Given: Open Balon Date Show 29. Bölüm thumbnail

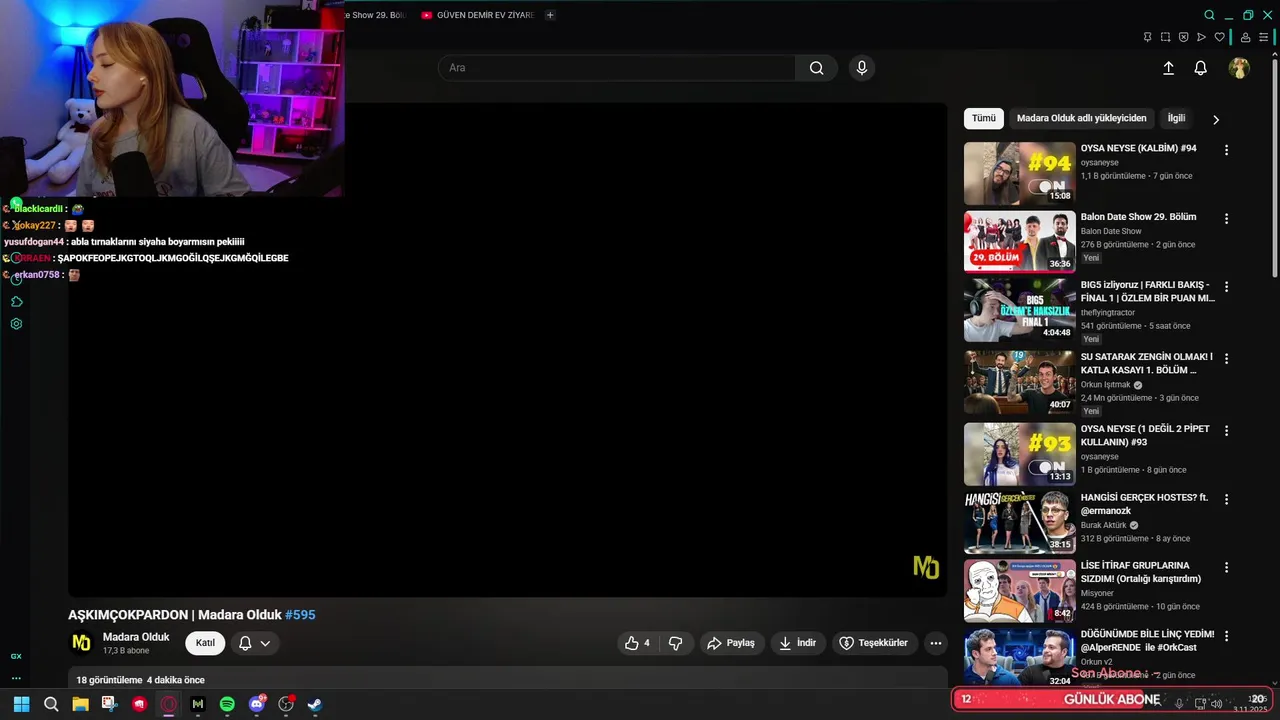Looking at the screenshot, I should pos(1019,241).
